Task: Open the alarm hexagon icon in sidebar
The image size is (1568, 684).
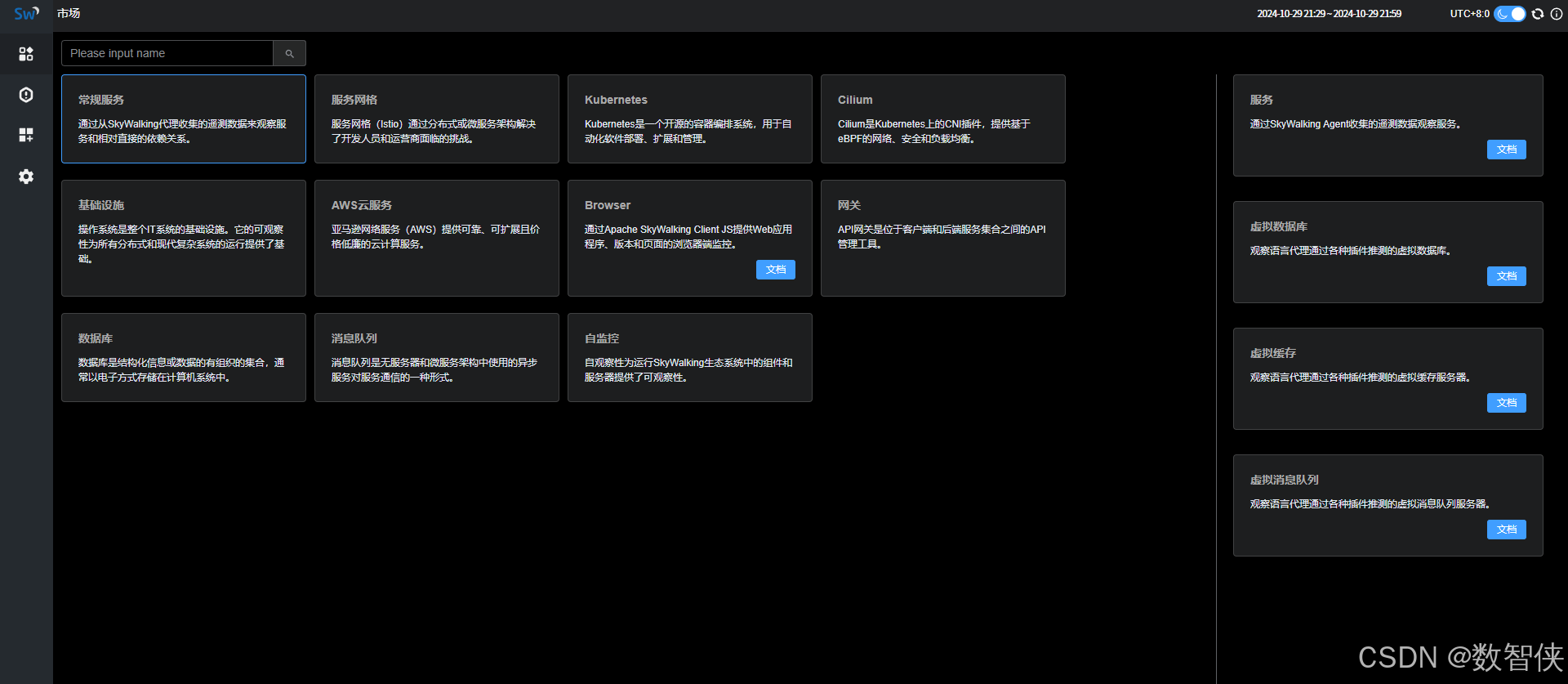Action: click(x=26, y=95)
